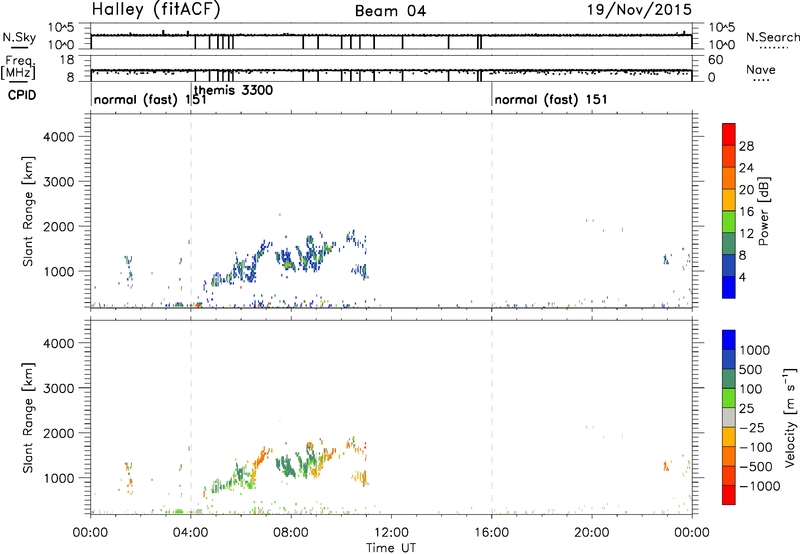Click the '18' tick on frequency axis
This screenshot has width=800, height=554.
point(67,60)
